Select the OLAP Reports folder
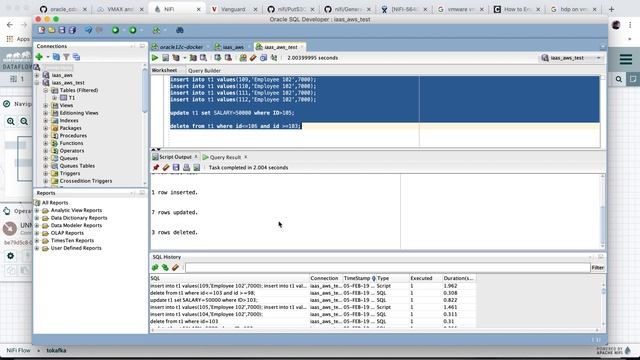Image resolution: width=640 pixels, height=360 pixels. [67, 233]
